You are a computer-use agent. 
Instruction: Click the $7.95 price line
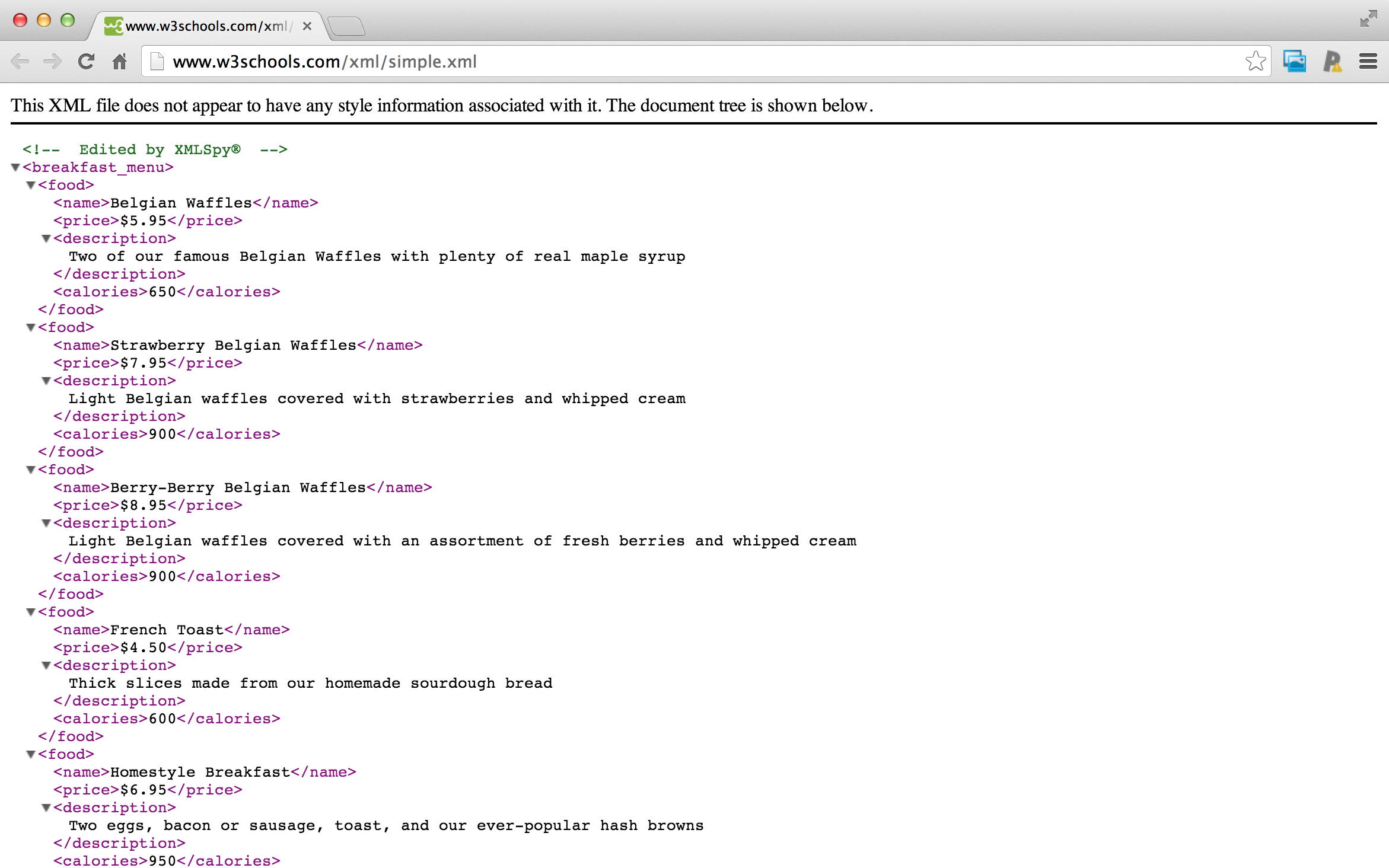(x=148, y=363)
